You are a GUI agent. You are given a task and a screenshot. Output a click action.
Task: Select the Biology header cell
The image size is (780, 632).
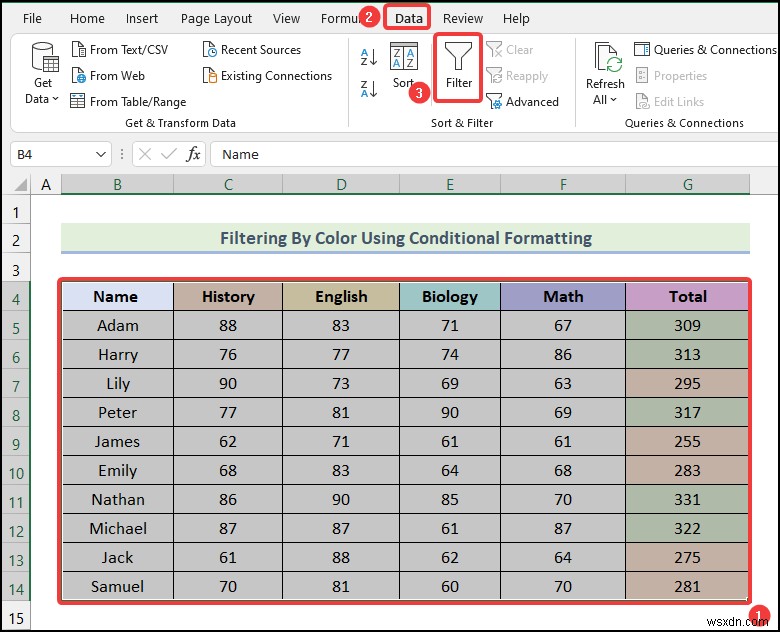[450, 297]
